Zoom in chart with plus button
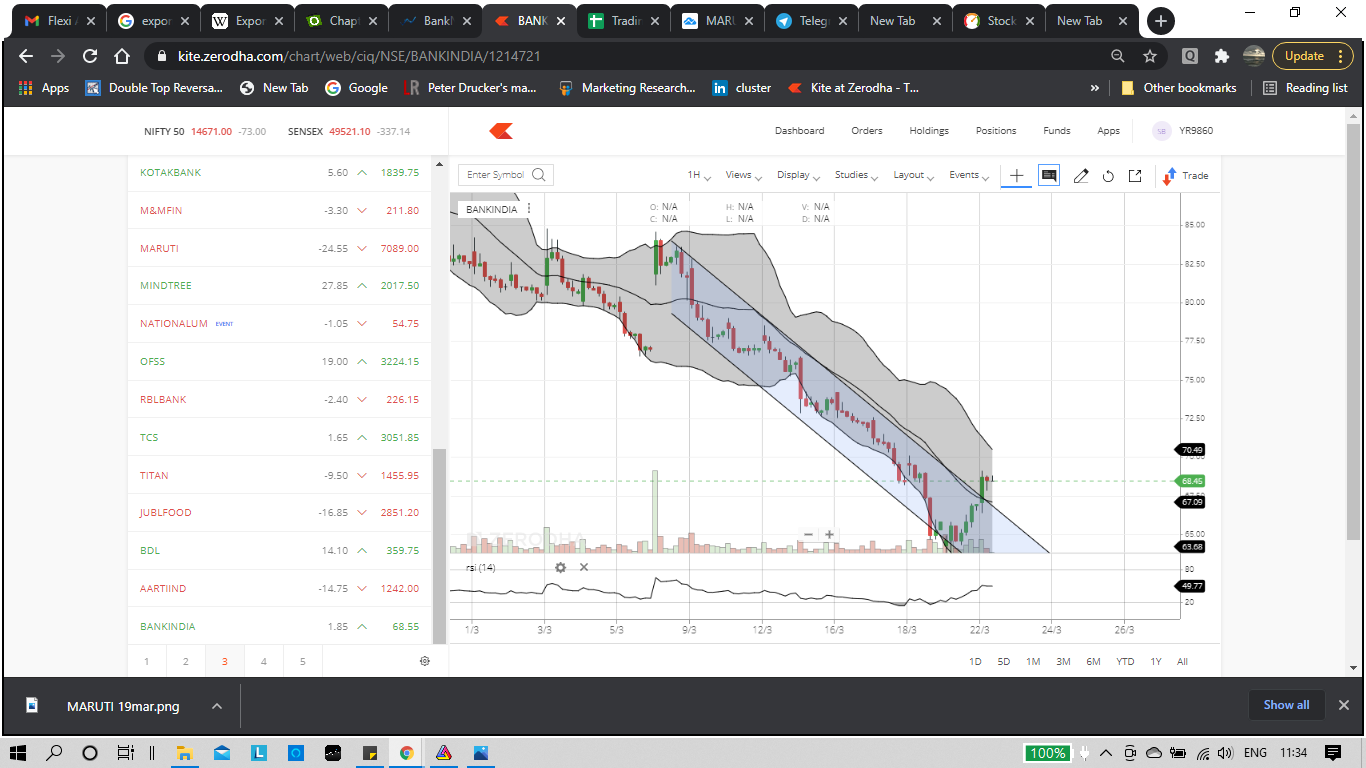1366x768 pixels. 829,535
